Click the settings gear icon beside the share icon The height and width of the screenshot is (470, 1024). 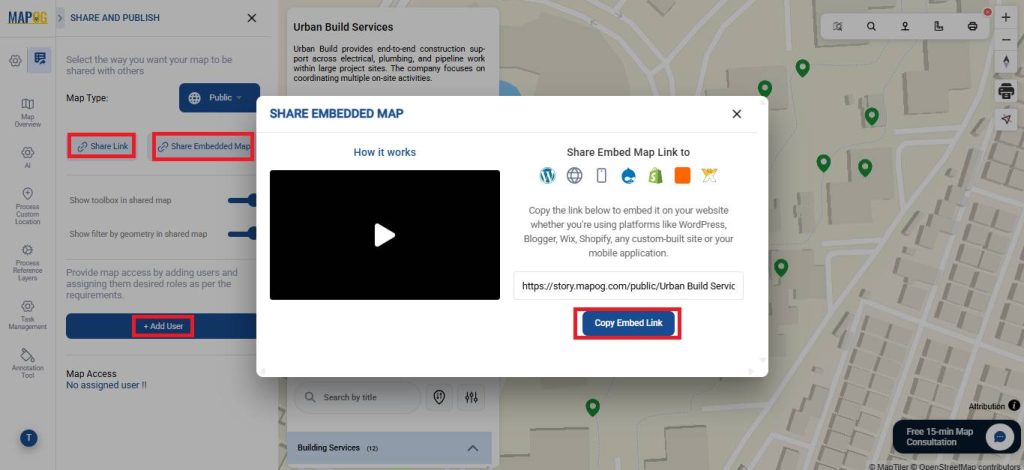coord(15,61)
